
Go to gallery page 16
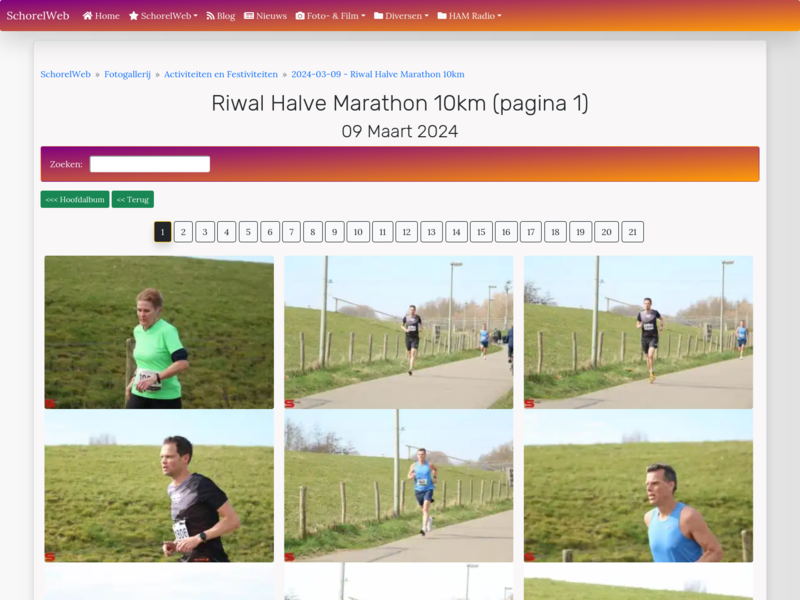506,232
